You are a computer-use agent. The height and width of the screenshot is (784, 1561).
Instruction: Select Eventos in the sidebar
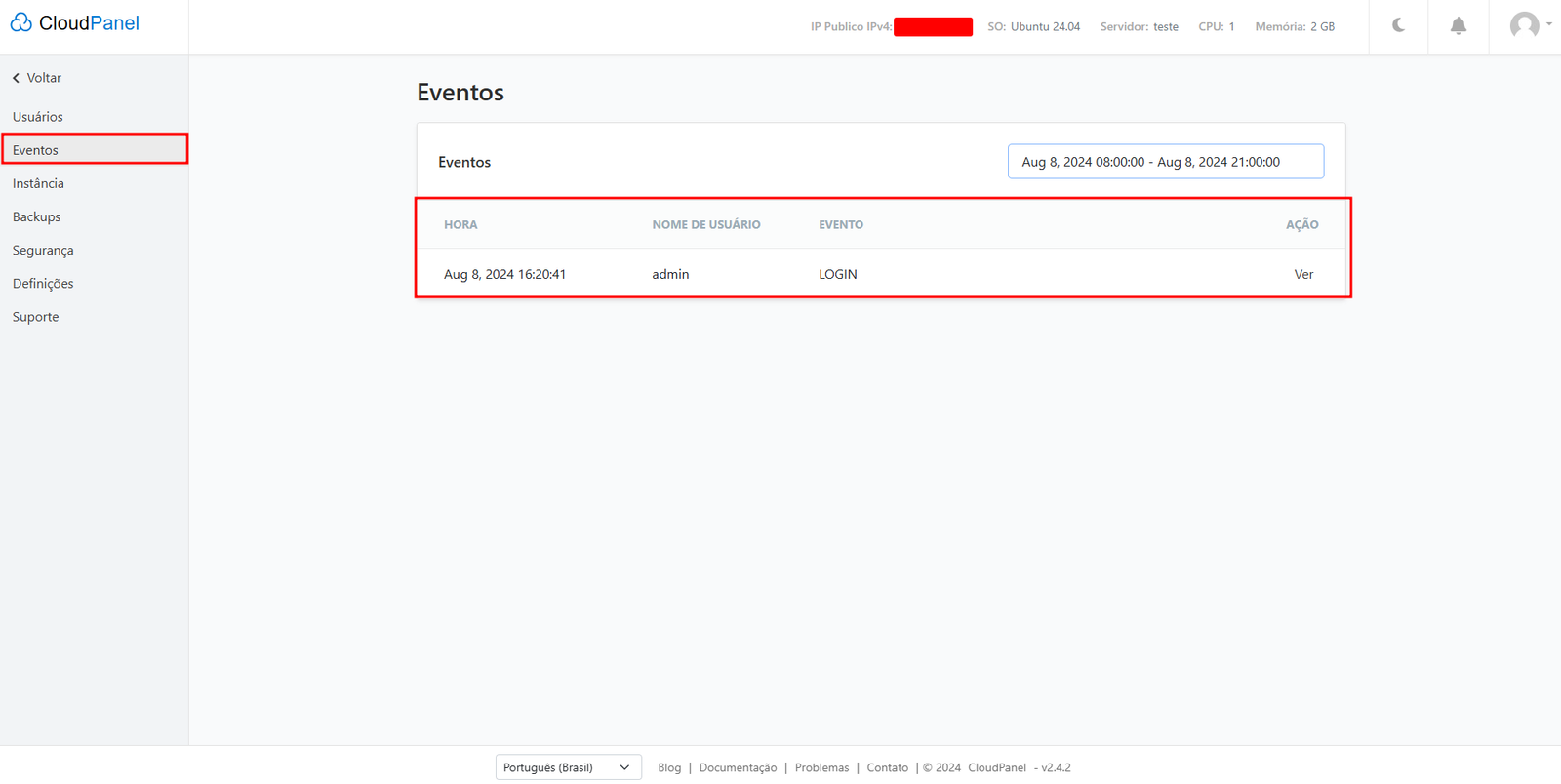point(36,150)
